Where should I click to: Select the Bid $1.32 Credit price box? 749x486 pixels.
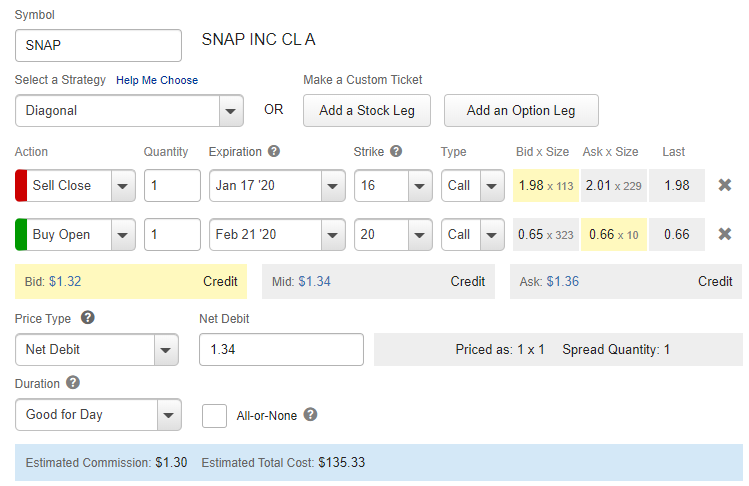(131, 281)
